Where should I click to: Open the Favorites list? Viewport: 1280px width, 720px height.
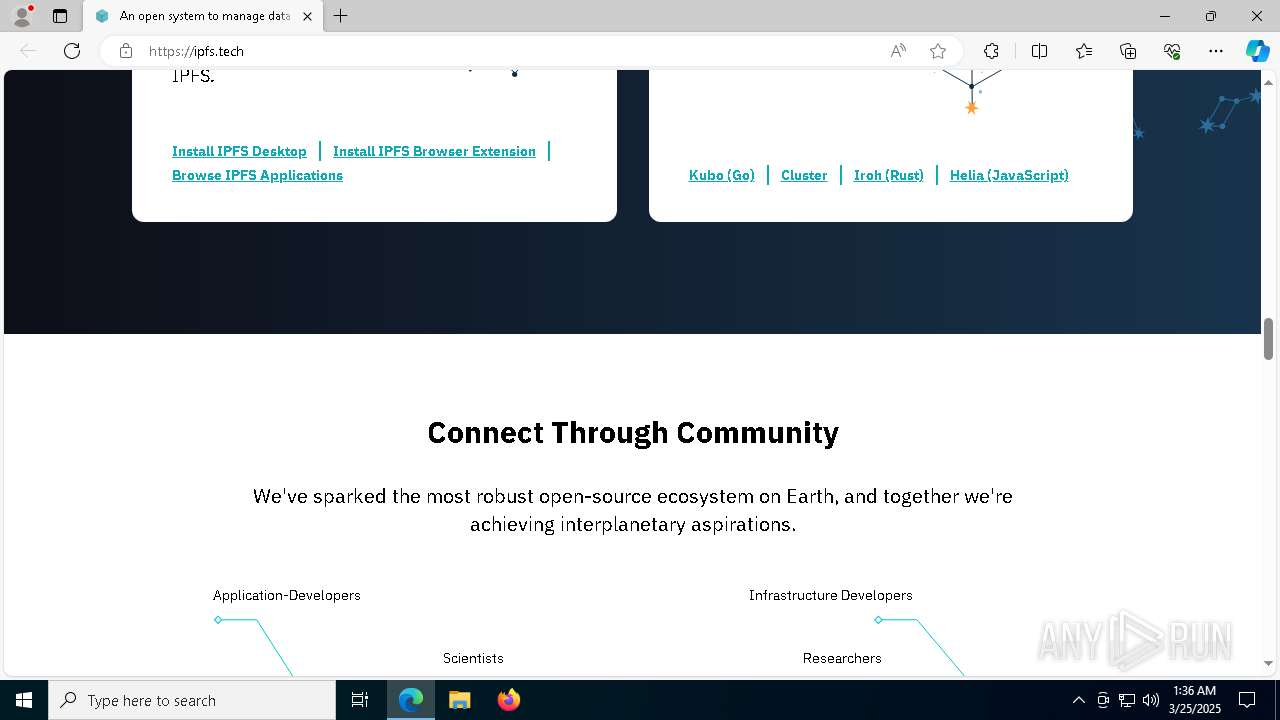coord(1084,51)
